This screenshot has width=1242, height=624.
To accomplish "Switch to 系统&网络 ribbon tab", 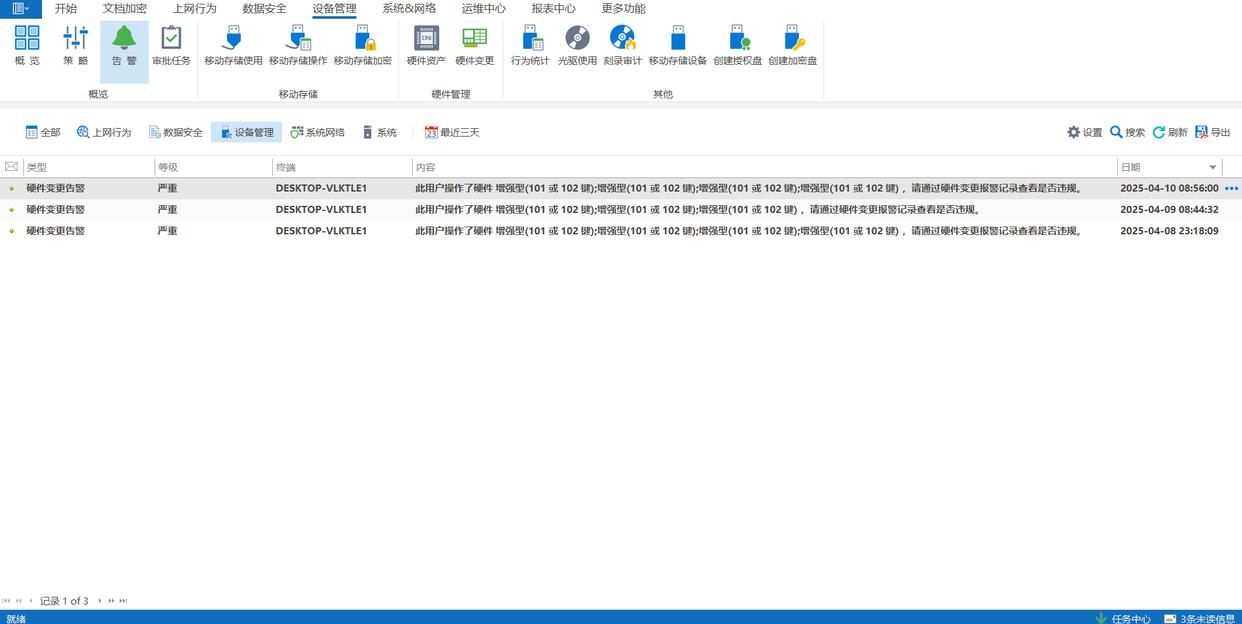I will 409,8.
